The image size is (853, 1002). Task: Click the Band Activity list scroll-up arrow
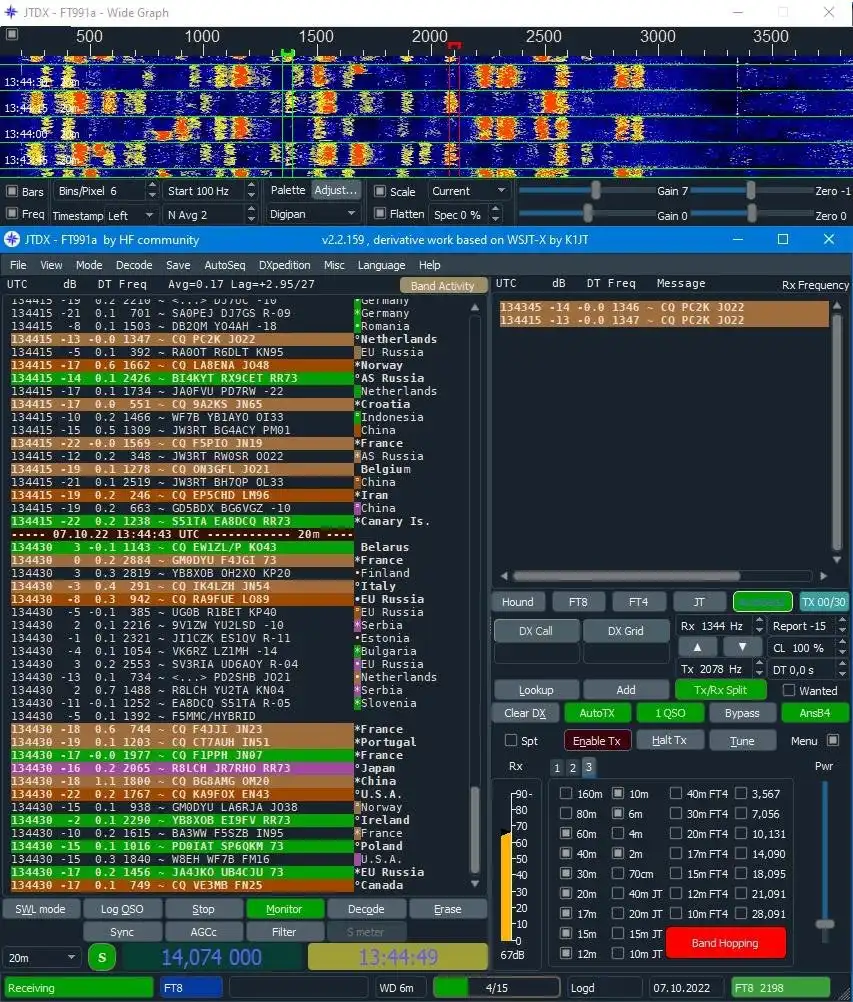(475, 307)
